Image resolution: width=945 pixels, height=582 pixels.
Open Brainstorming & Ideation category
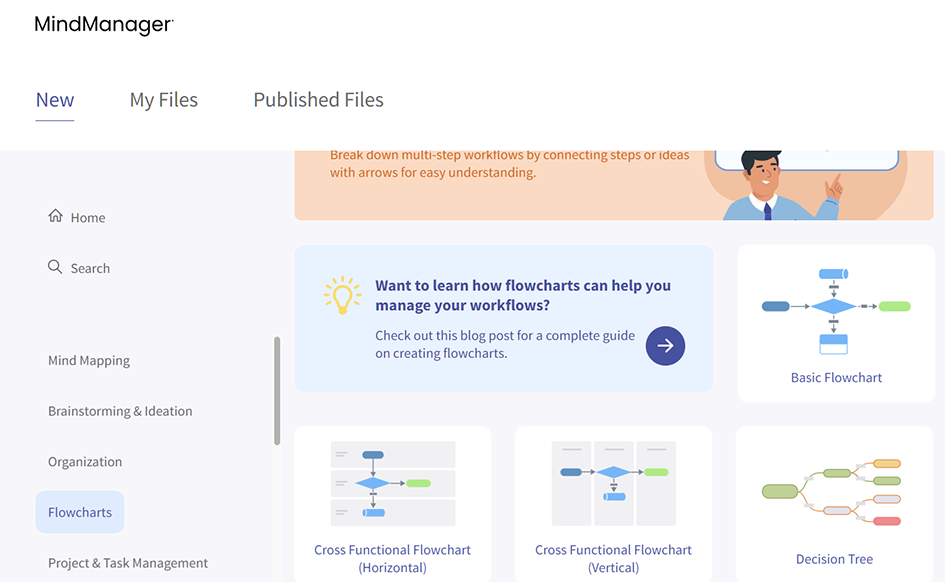click(x=120, y=411)
